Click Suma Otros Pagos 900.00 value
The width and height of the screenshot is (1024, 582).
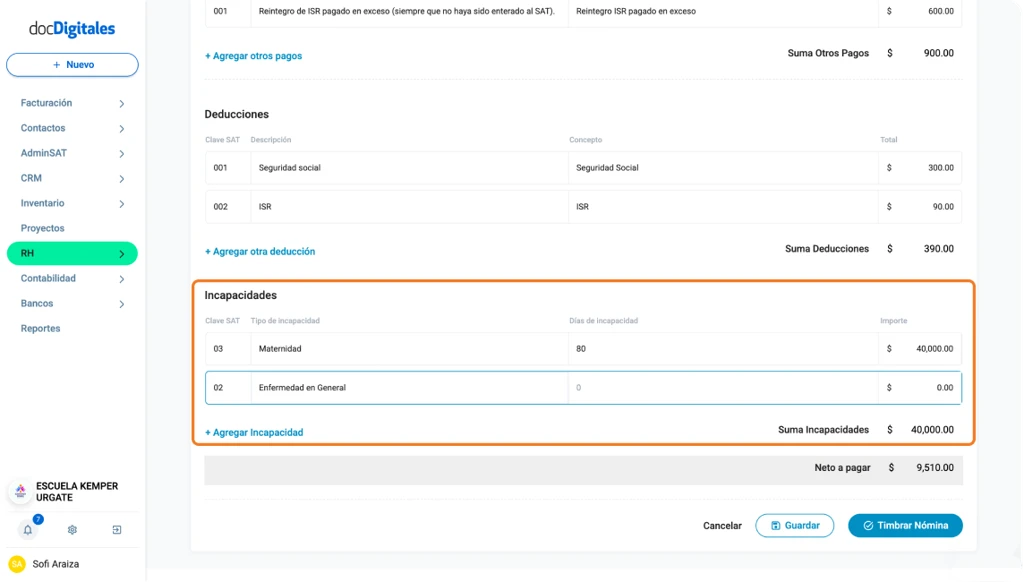938,54
